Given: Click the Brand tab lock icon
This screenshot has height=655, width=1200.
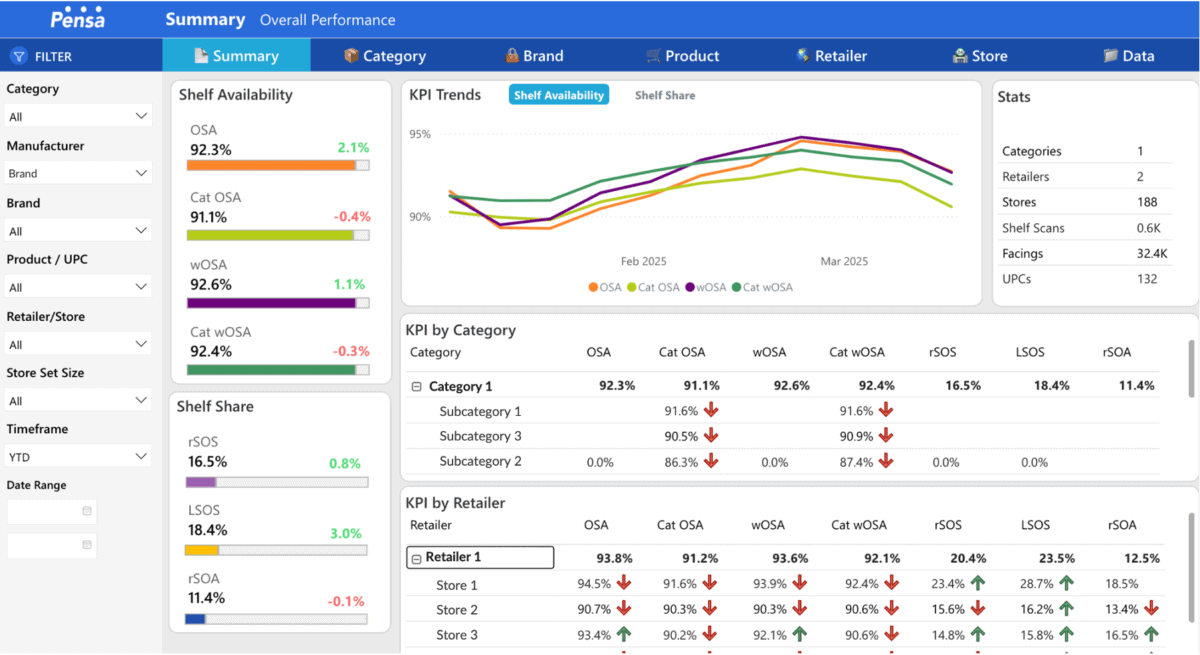Looking at the screenshot, I should (x=511, y=56).
